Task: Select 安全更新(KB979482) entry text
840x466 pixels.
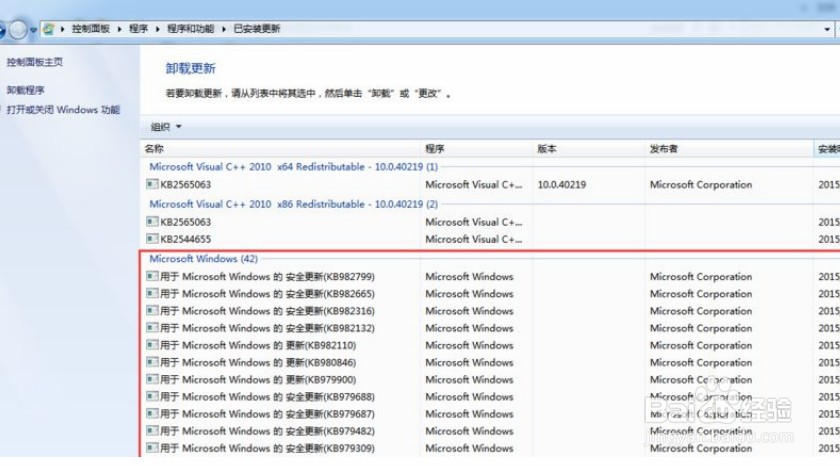Action: pos(267,431)
